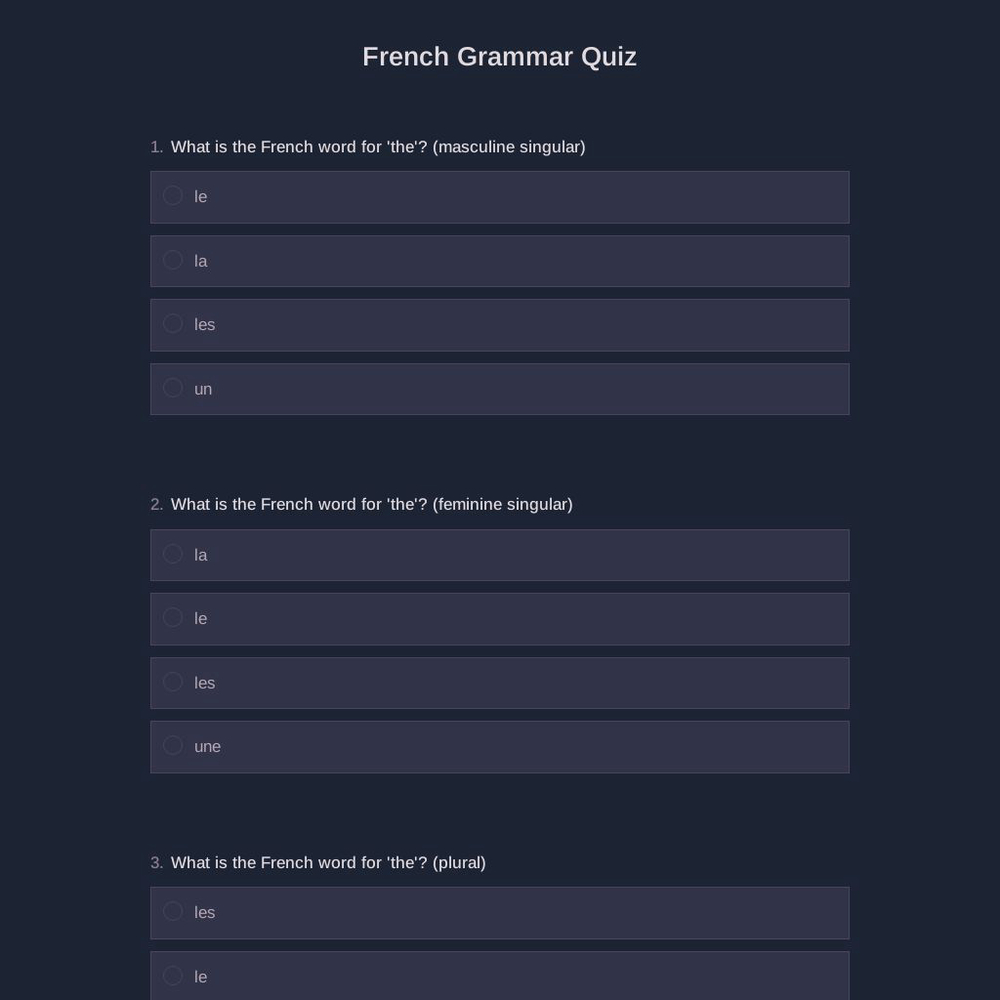Click the question 2 heading about feminine singular
Image resolution: width=1000 pixels, height=1000 pixels.
tap(372, 504)
